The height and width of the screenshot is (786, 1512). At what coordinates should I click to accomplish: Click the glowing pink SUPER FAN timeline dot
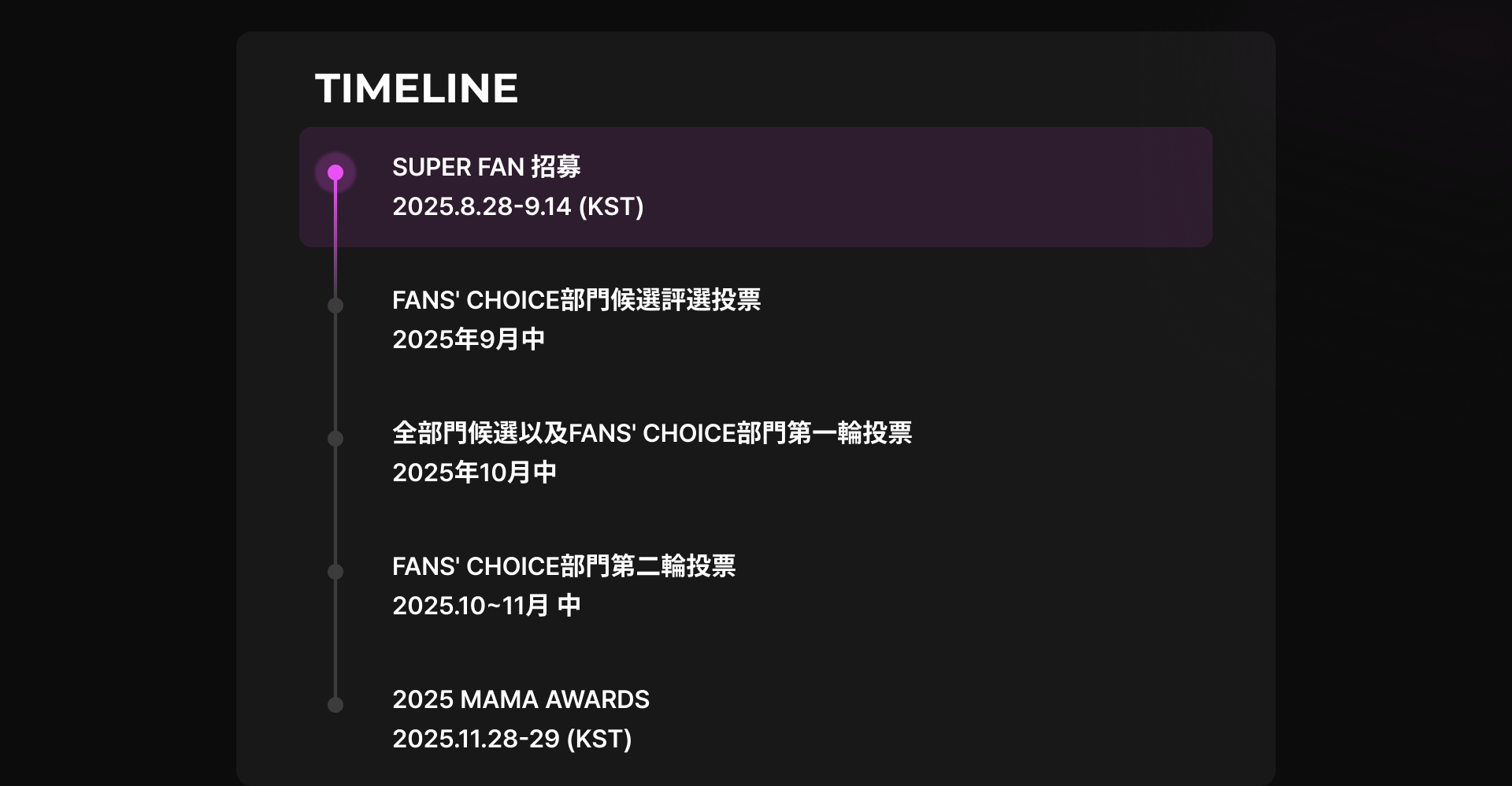[335, 172]
